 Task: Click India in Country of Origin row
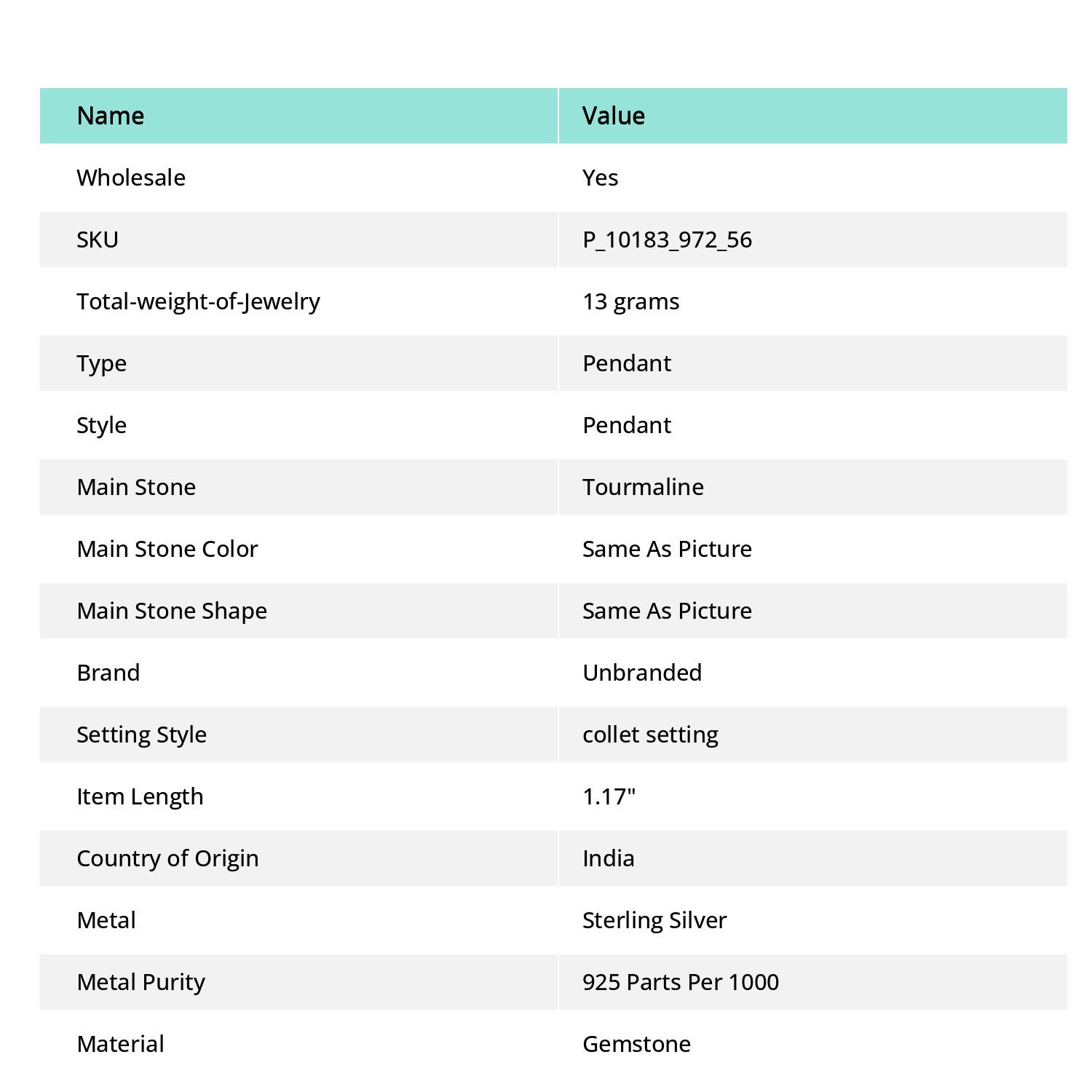(608, 858)
